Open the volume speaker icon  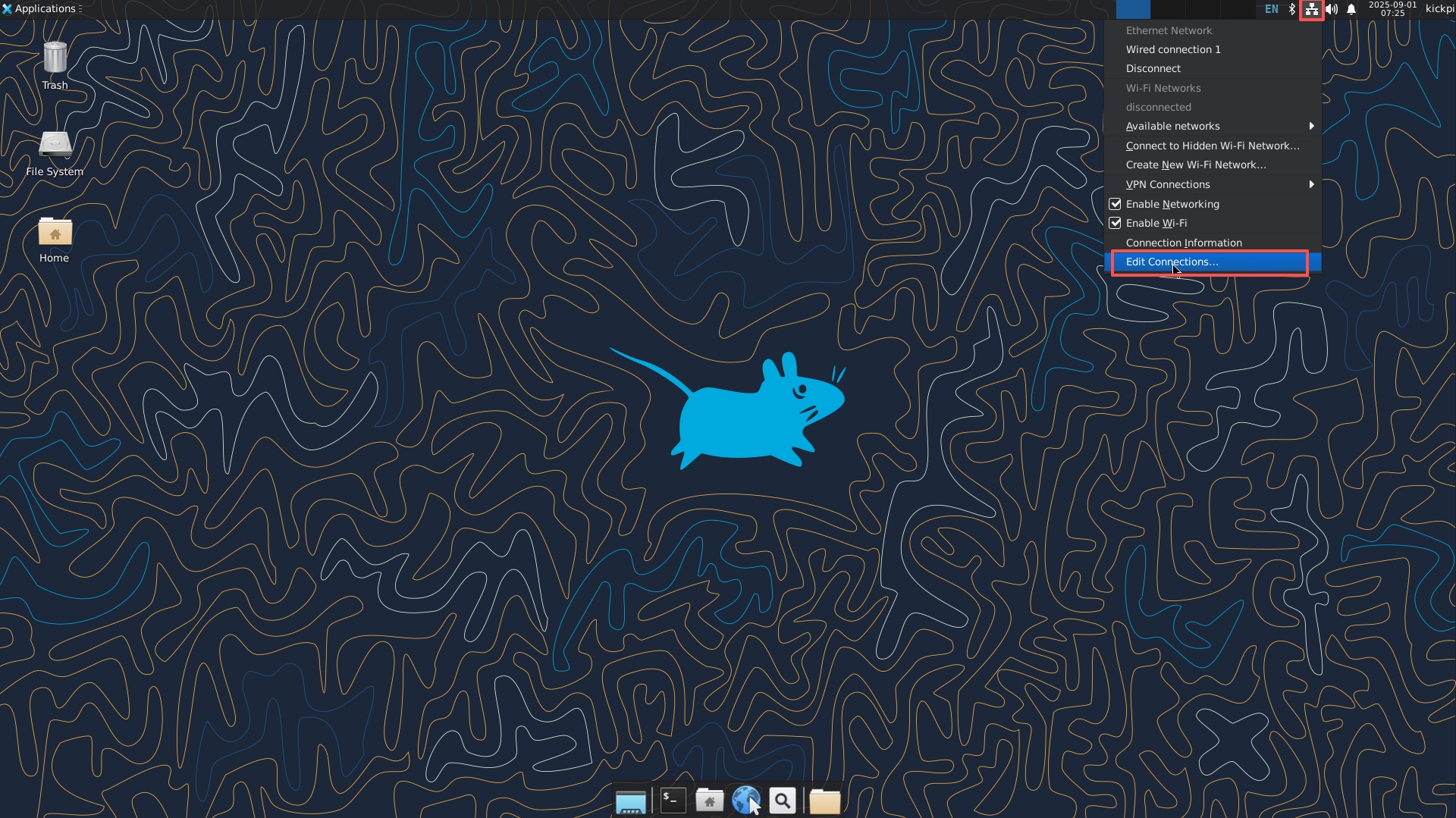tap(1332, 9)
